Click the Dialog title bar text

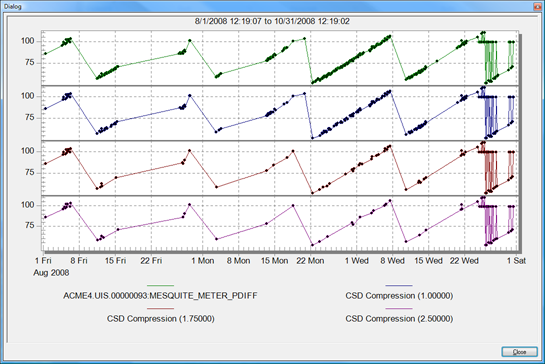(13, 7)
